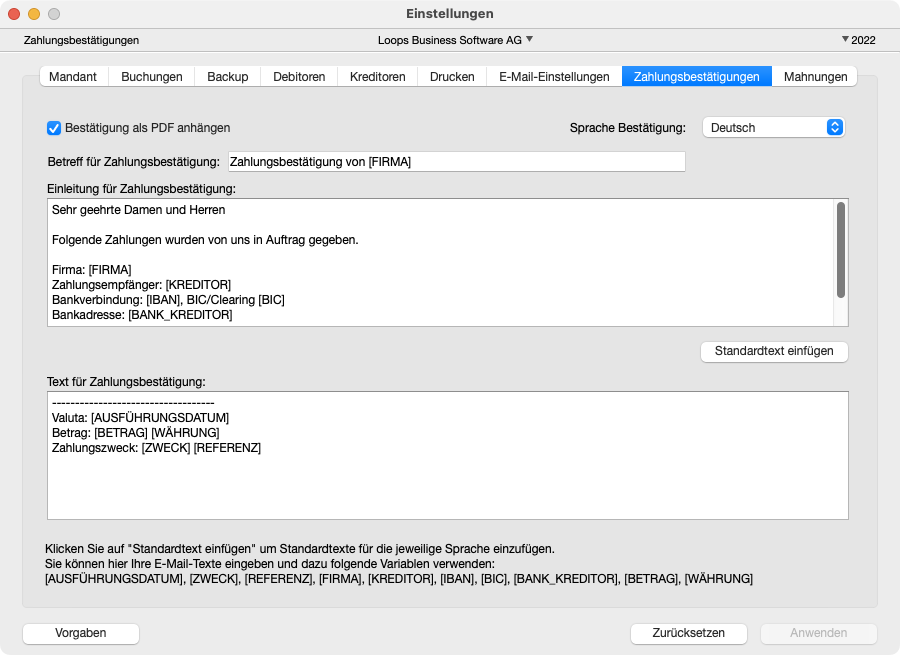Open the Buchungen tab
This screenshot has width=900, height=655.
[x=152, y=77]
